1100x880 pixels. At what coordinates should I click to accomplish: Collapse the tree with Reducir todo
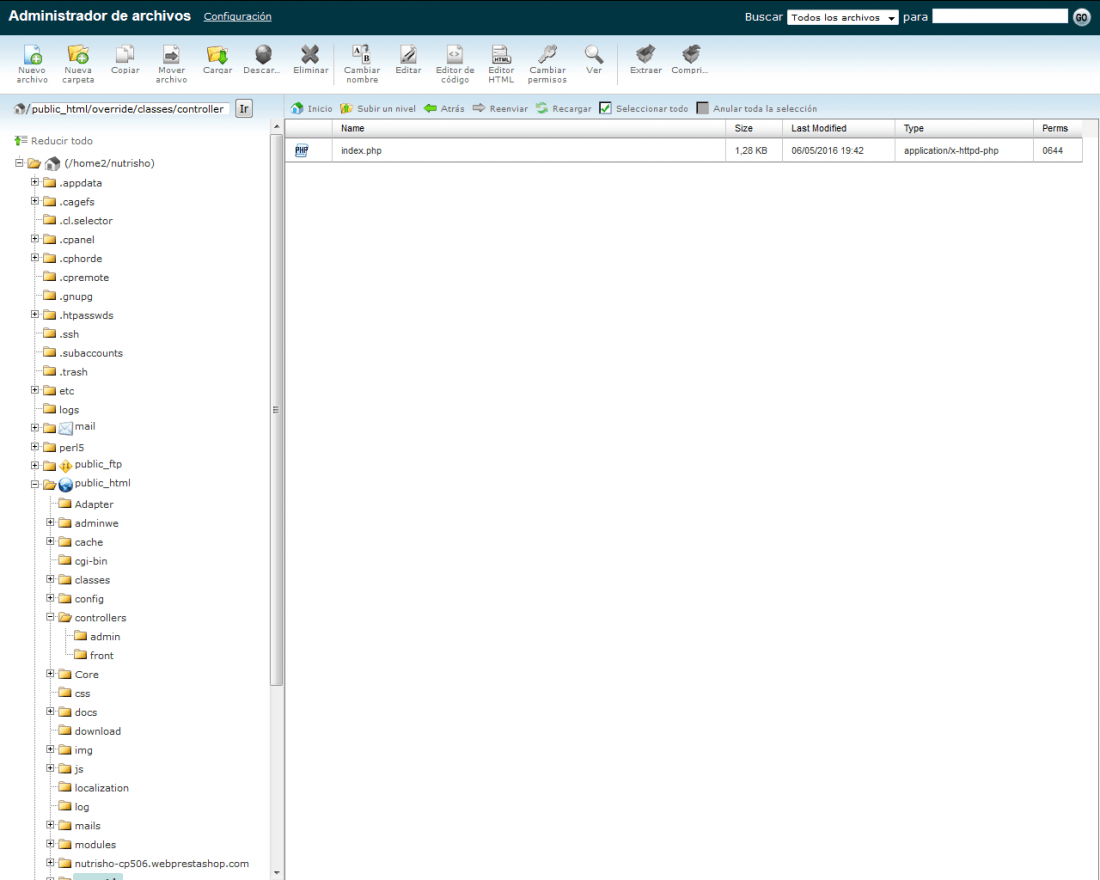[53, 141]
